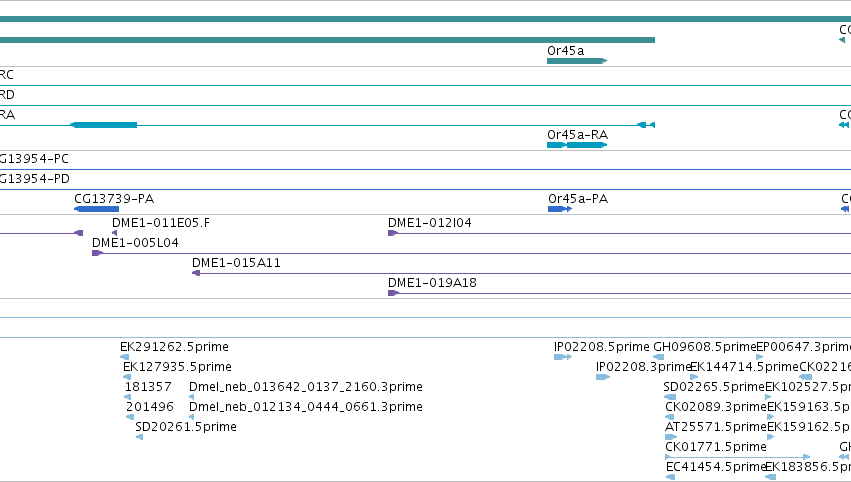Viewport: 851px width, 482px height.
Task: Open the CG13739-PA label
Action: click(114, 199)
